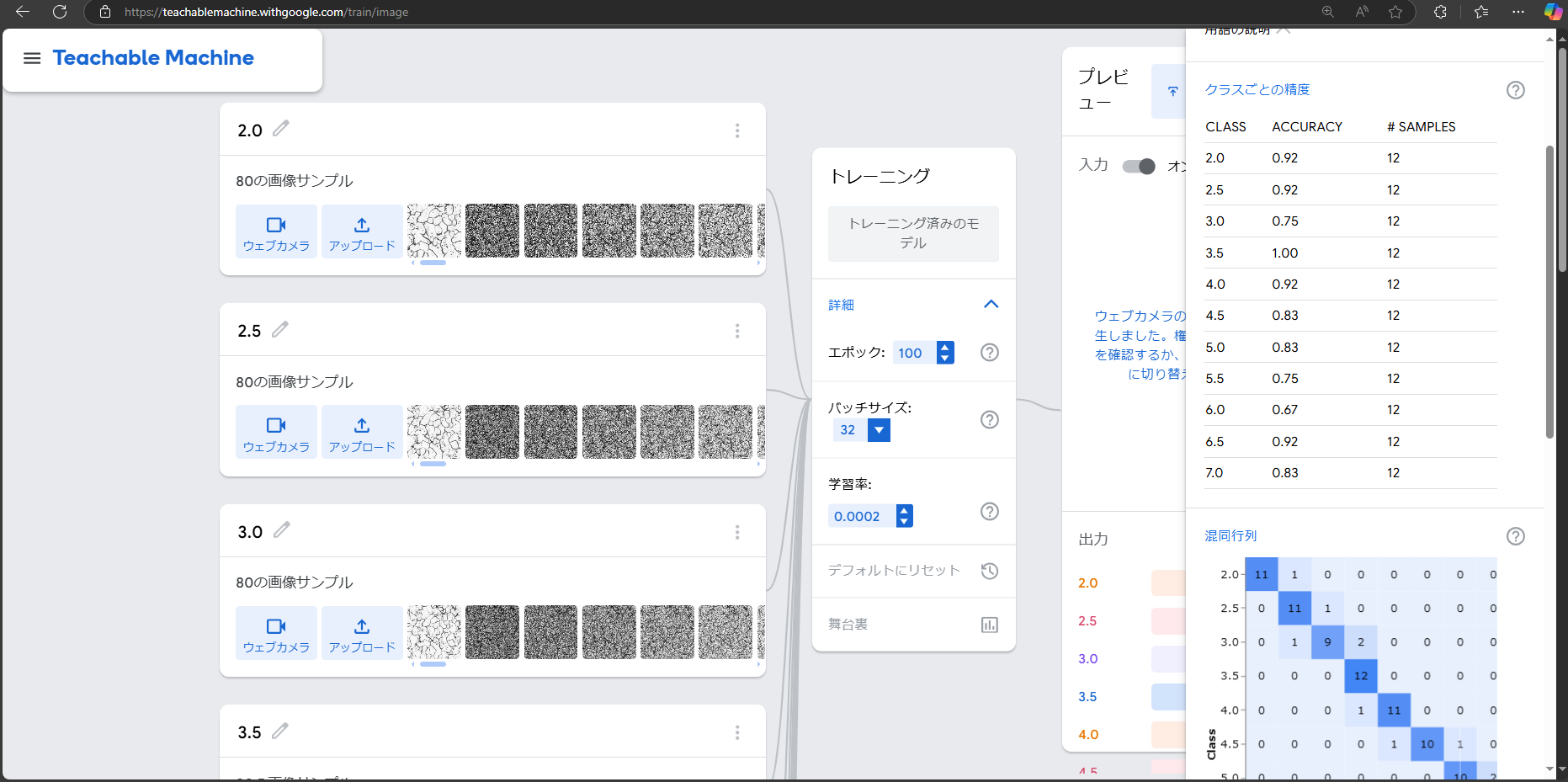The image size is (1568, 782).
Task: Click the confusion matrix heading
Action: 1230,535
